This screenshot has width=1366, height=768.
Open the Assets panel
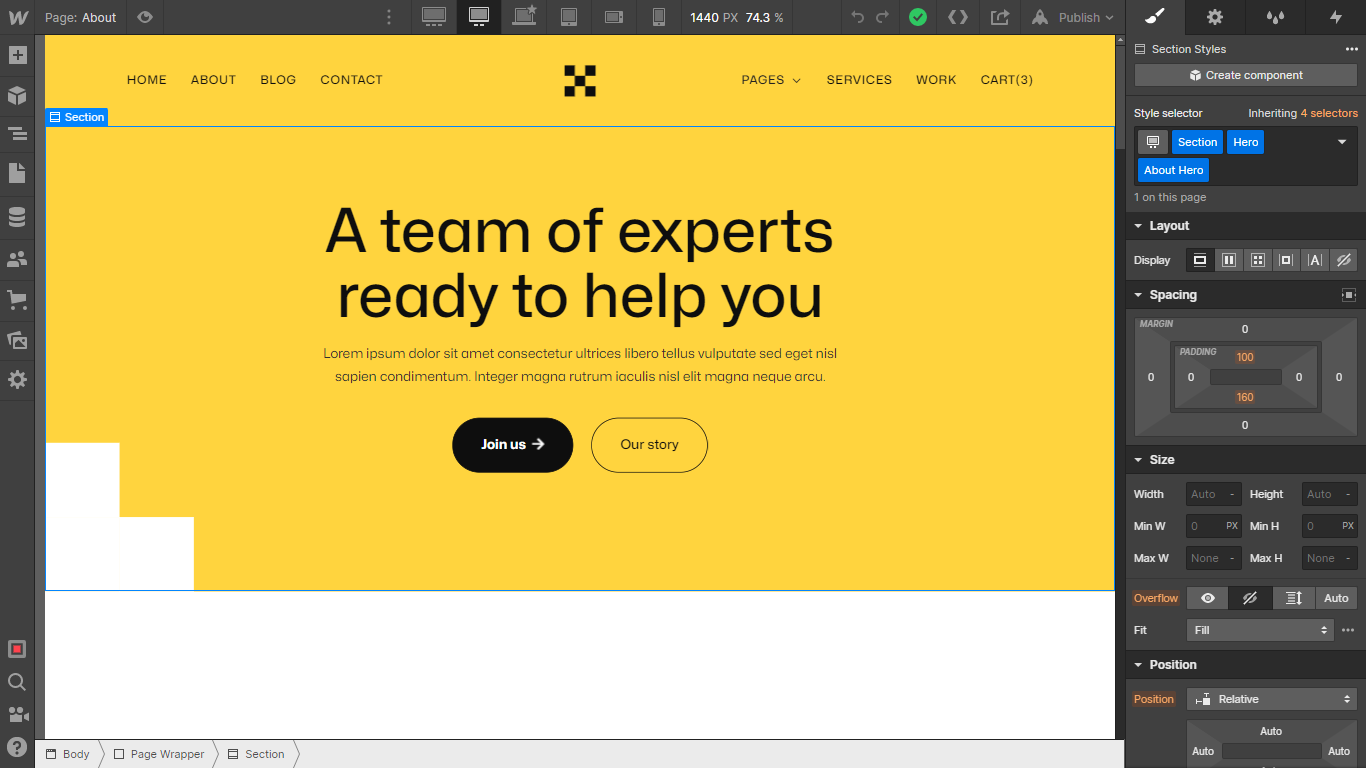pyautogui.click(x=17, y=340)
